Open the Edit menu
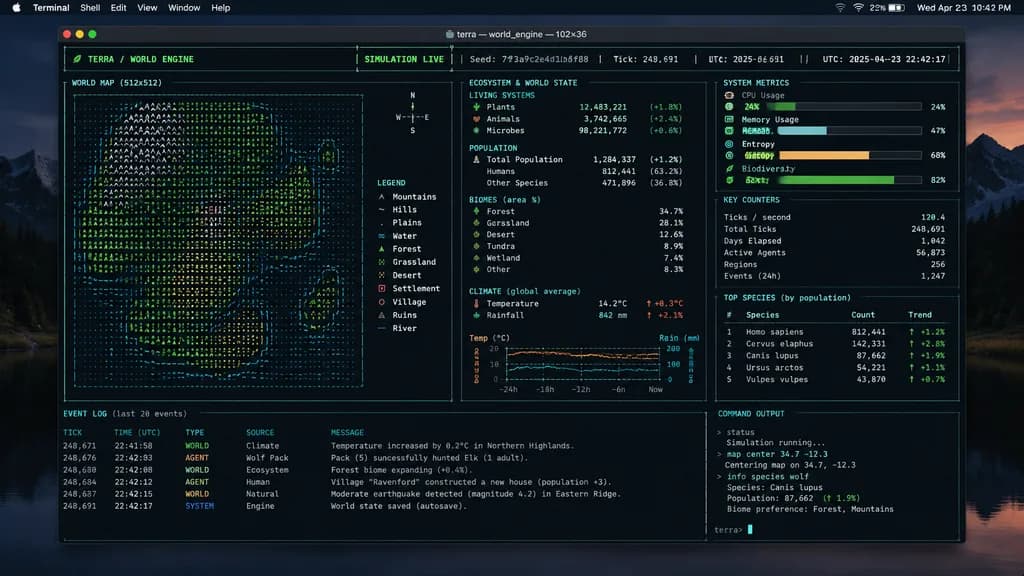 point(118,8)
